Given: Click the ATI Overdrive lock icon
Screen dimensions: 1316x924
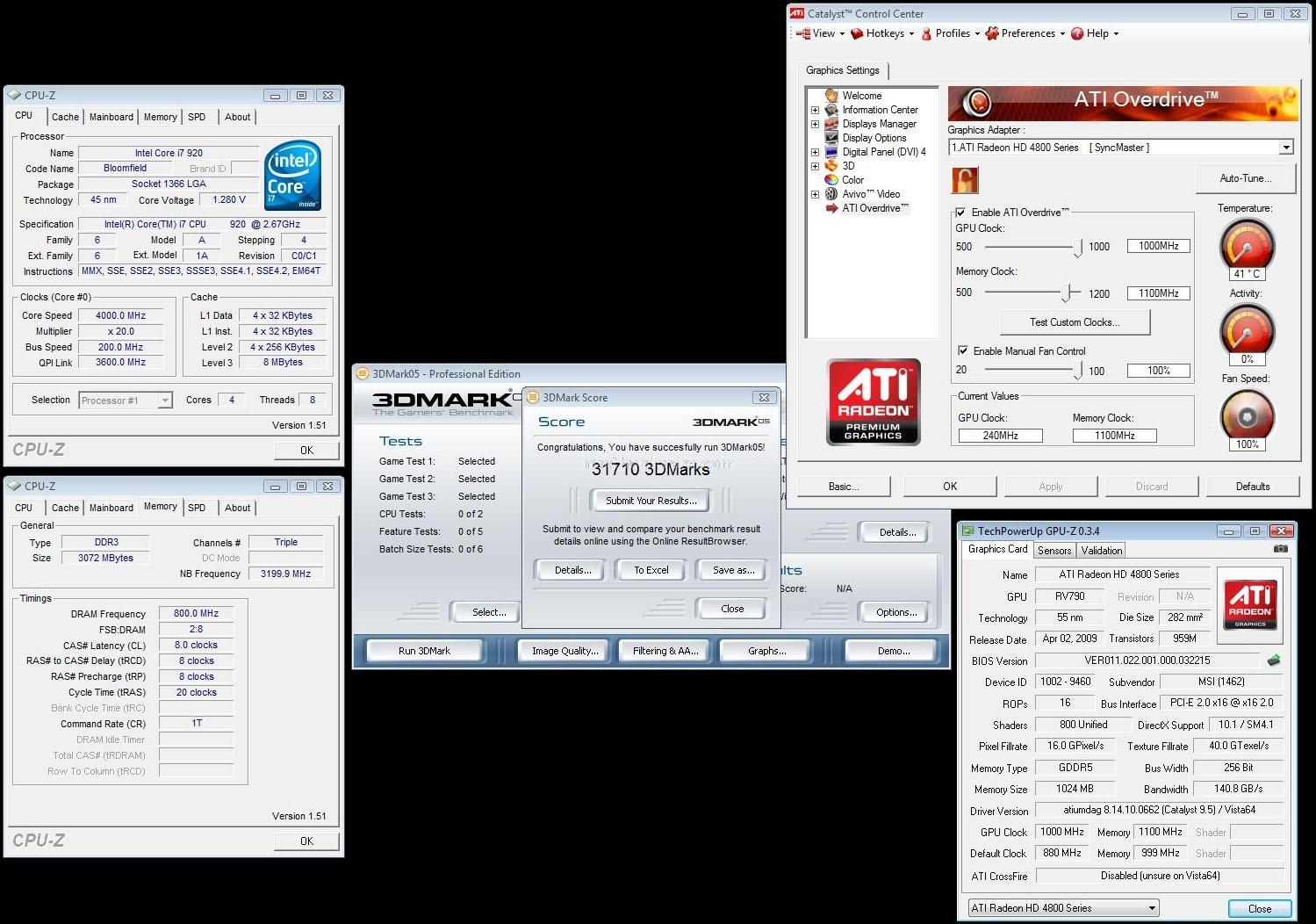Looking at the screenshot, I should click(x=965, y=180).
